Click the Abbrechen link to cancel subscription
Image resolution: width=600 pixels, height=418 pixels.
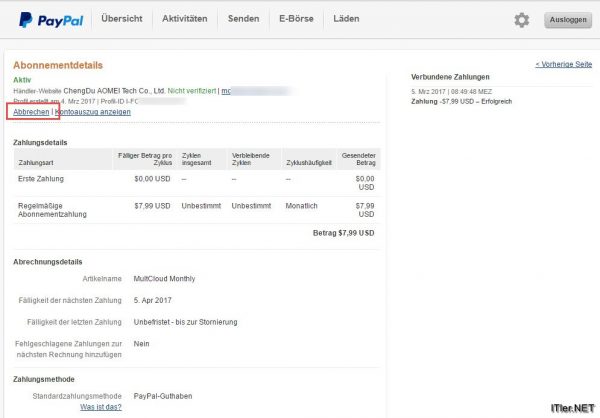click(x=31, y=112)
